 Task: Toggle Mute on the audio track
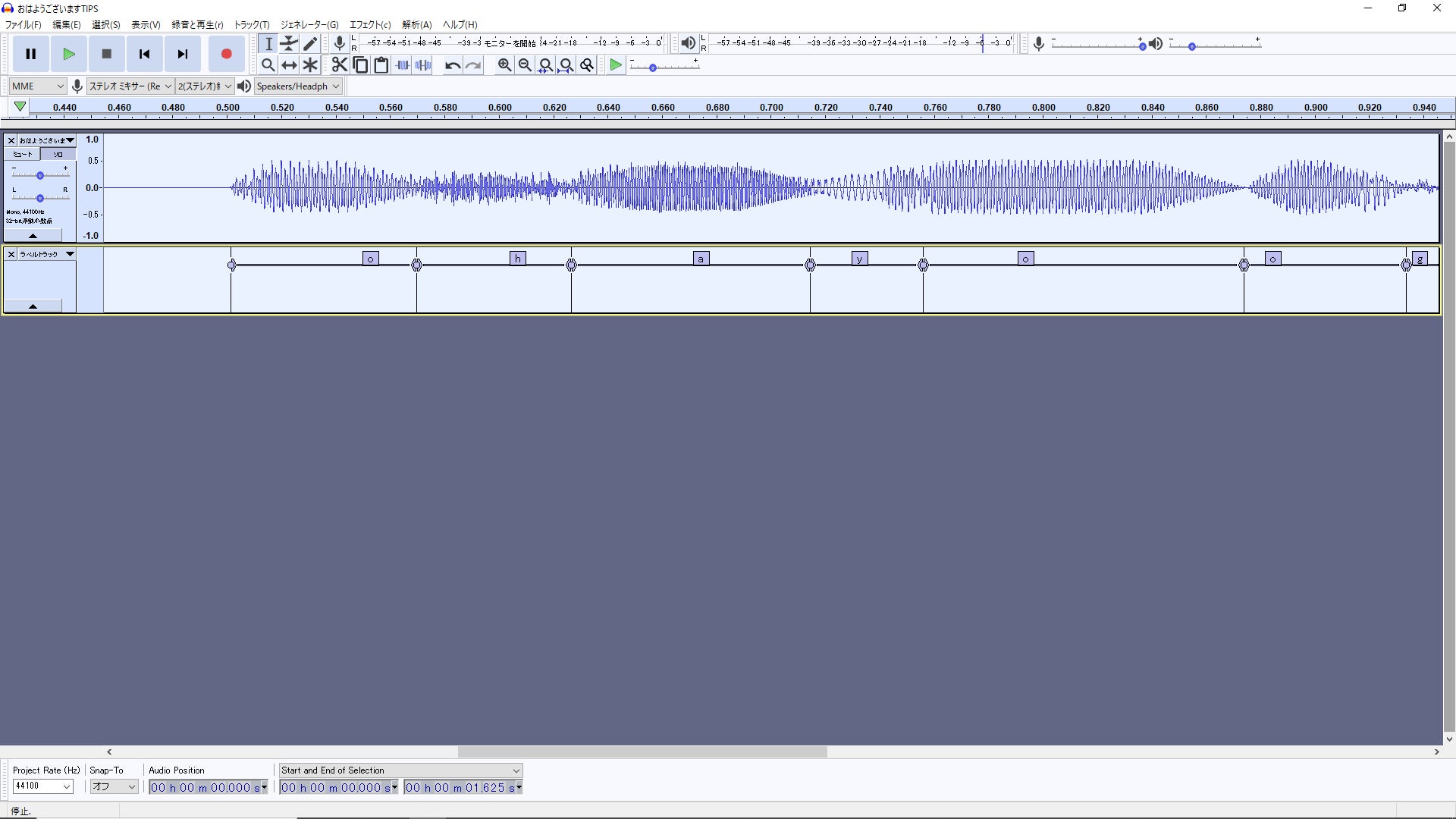[23, 154]
